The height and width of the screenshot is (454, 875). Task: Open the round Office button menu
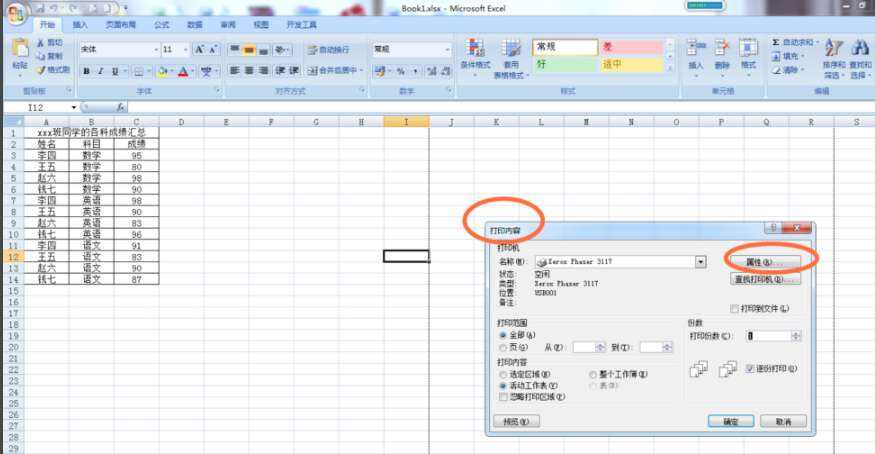pos(16,13)
